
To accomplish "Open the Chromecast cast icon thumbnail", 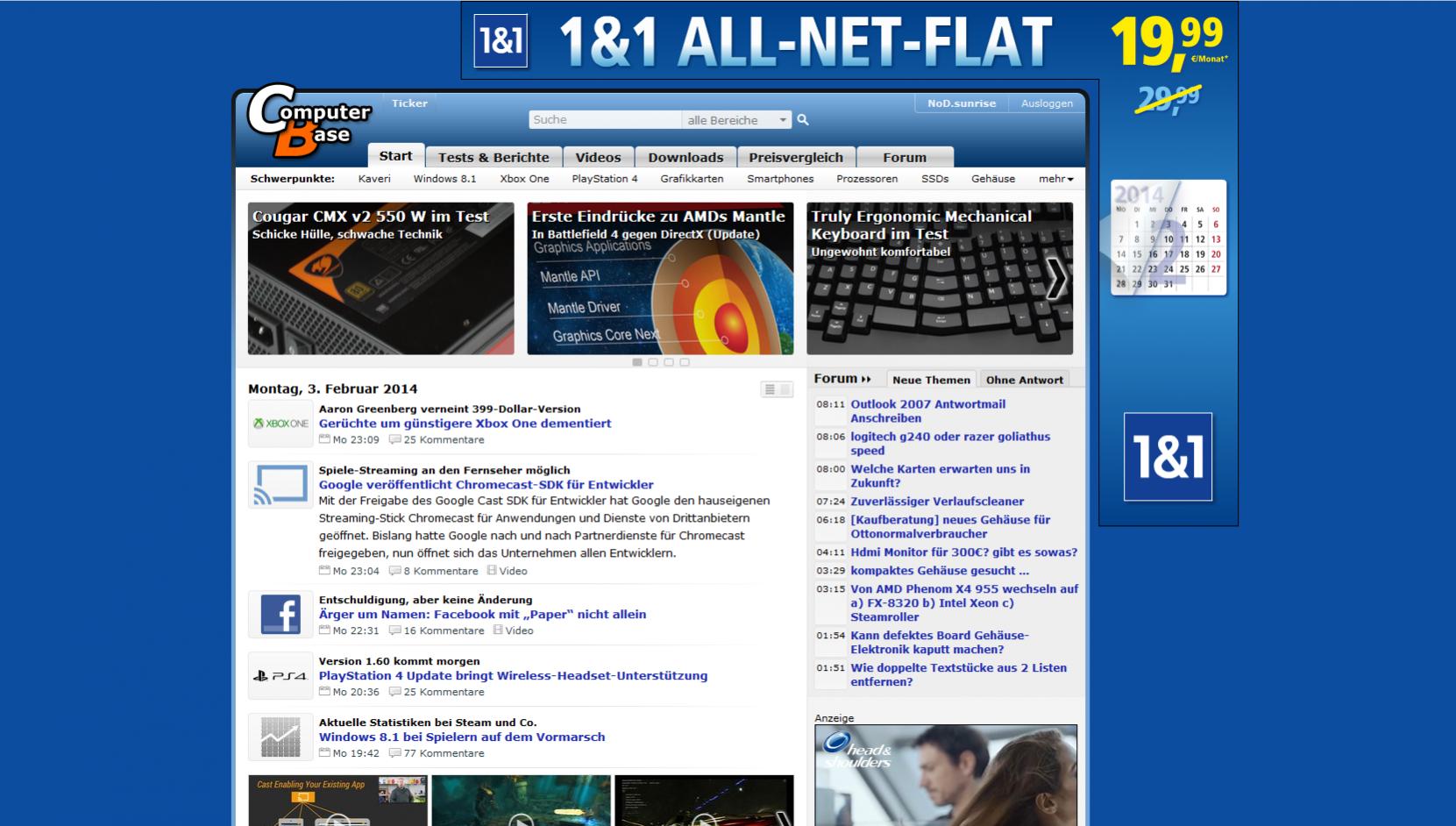I will pos(281,485).
